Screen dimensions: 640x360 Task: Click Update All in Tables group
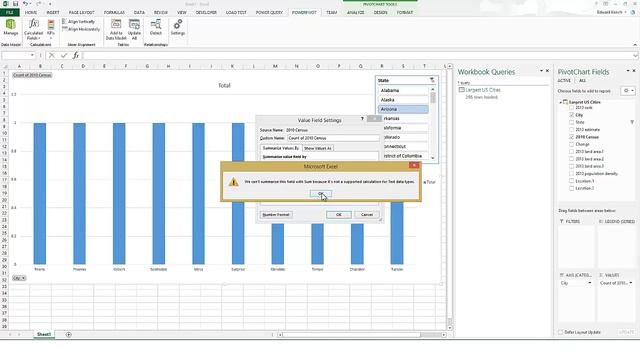pyautogui.click(x=134, y=29)
